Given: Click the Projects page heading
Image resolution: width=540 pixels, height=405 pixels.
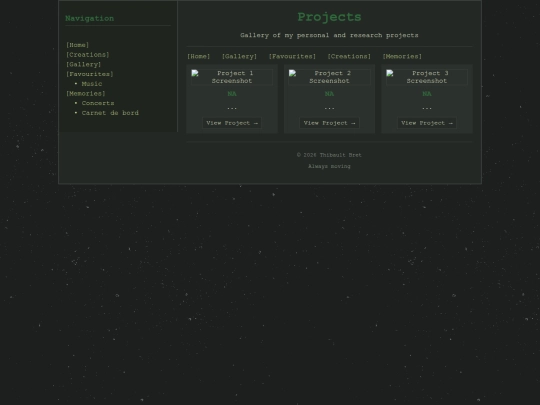Looking at the screenshot, I should click(329, 17).
